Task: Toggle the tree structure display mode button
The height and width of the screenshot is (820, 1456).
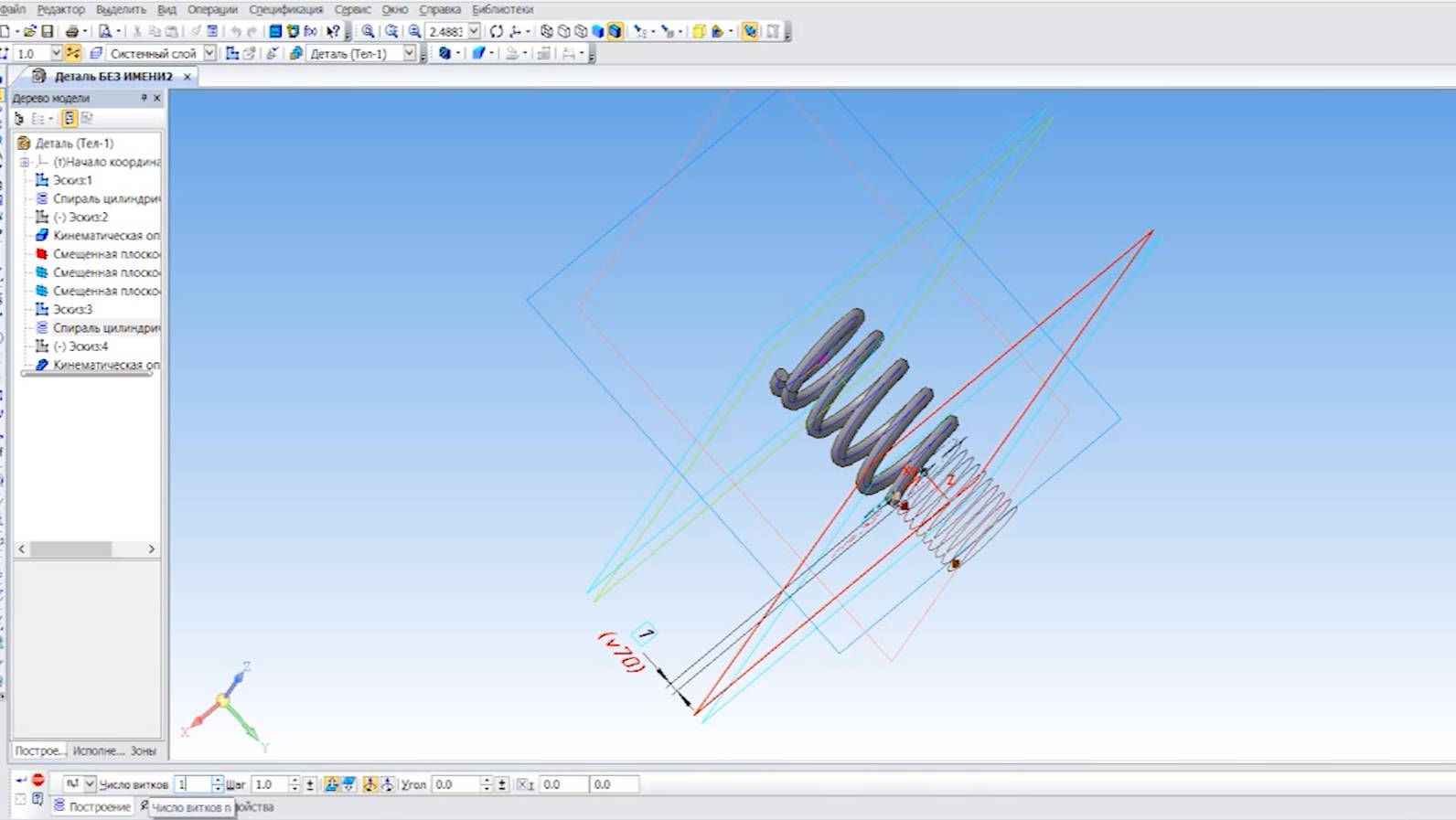Action: 70,118
